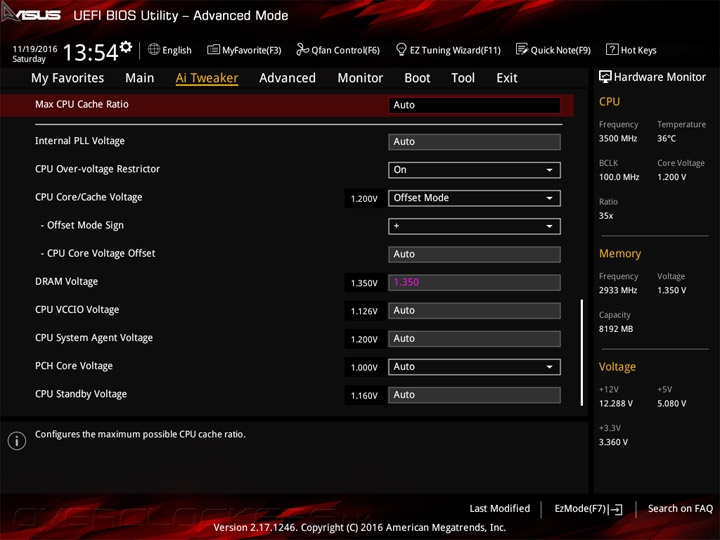Viewport: 720px width, 540px height.
Task: Click Internal PLL Voltage field
Action: 474,142
